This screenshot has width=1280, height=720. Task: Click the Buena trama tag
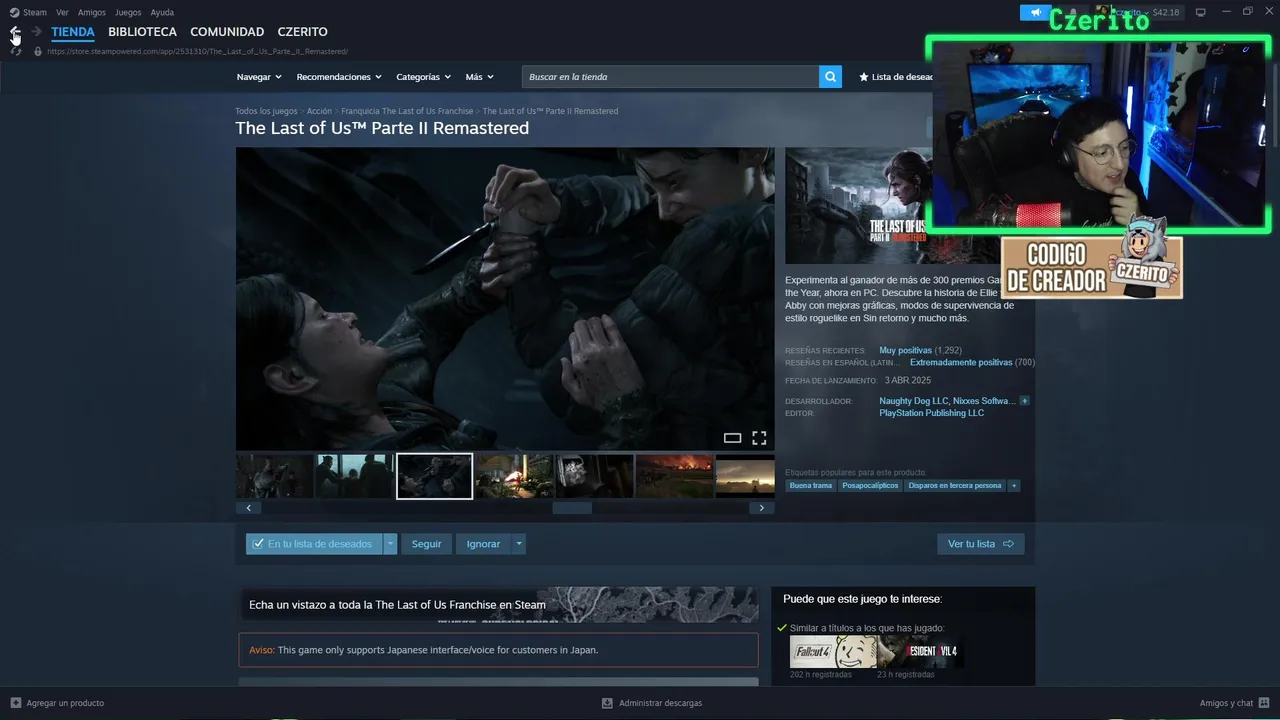(811, 486)
